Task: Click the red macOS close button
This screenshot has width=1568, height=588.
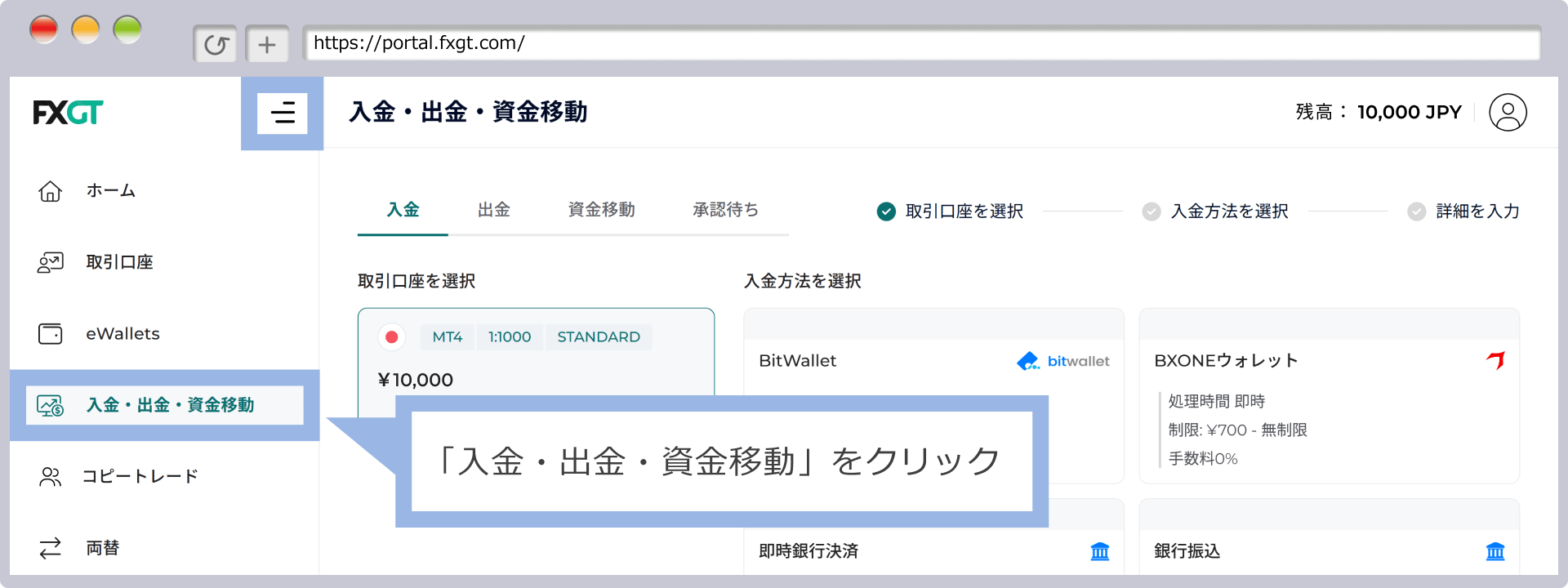Action: [44, 30]
